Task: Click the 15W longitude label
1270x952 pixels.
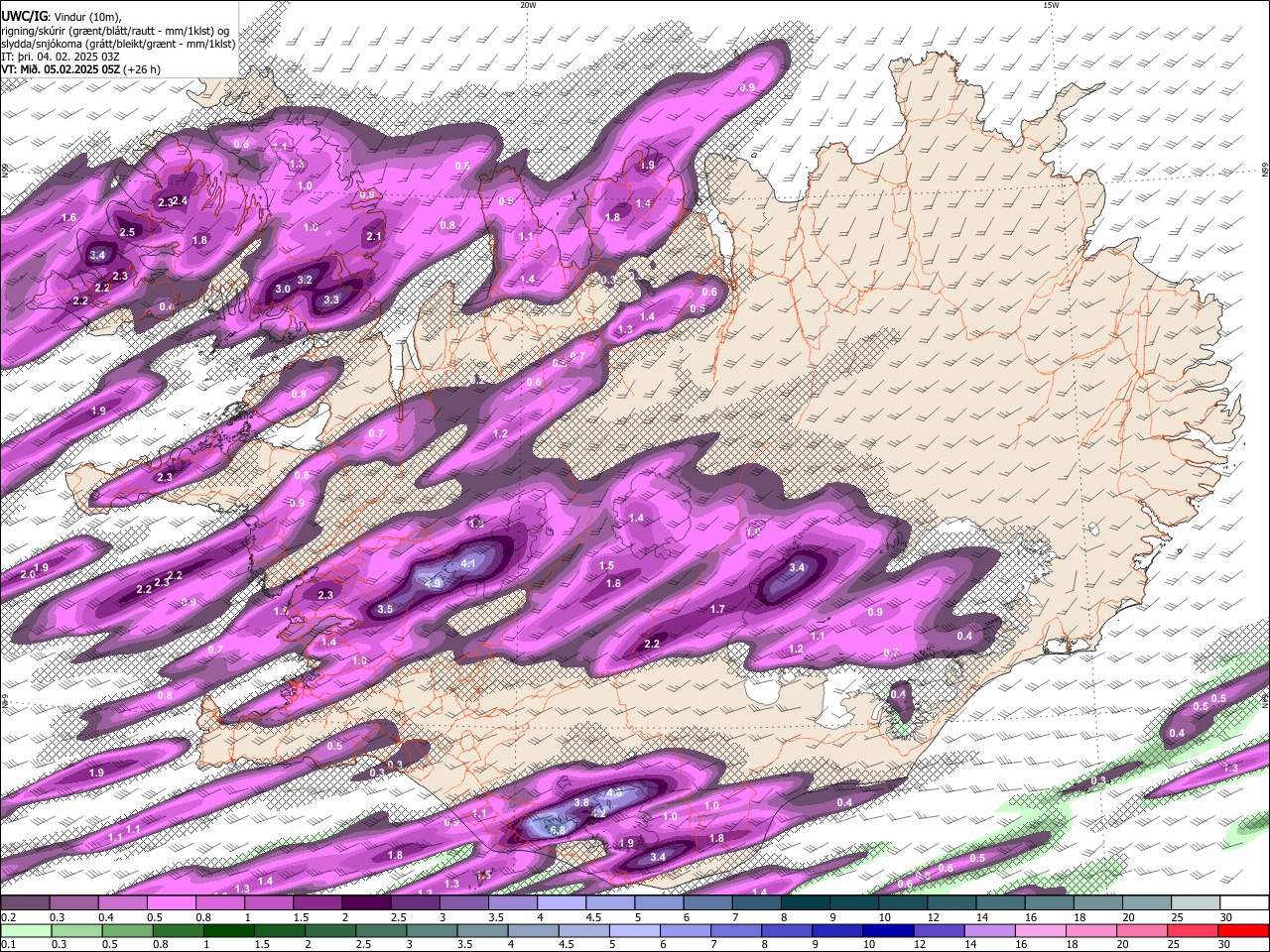Action: point(1051,5)
